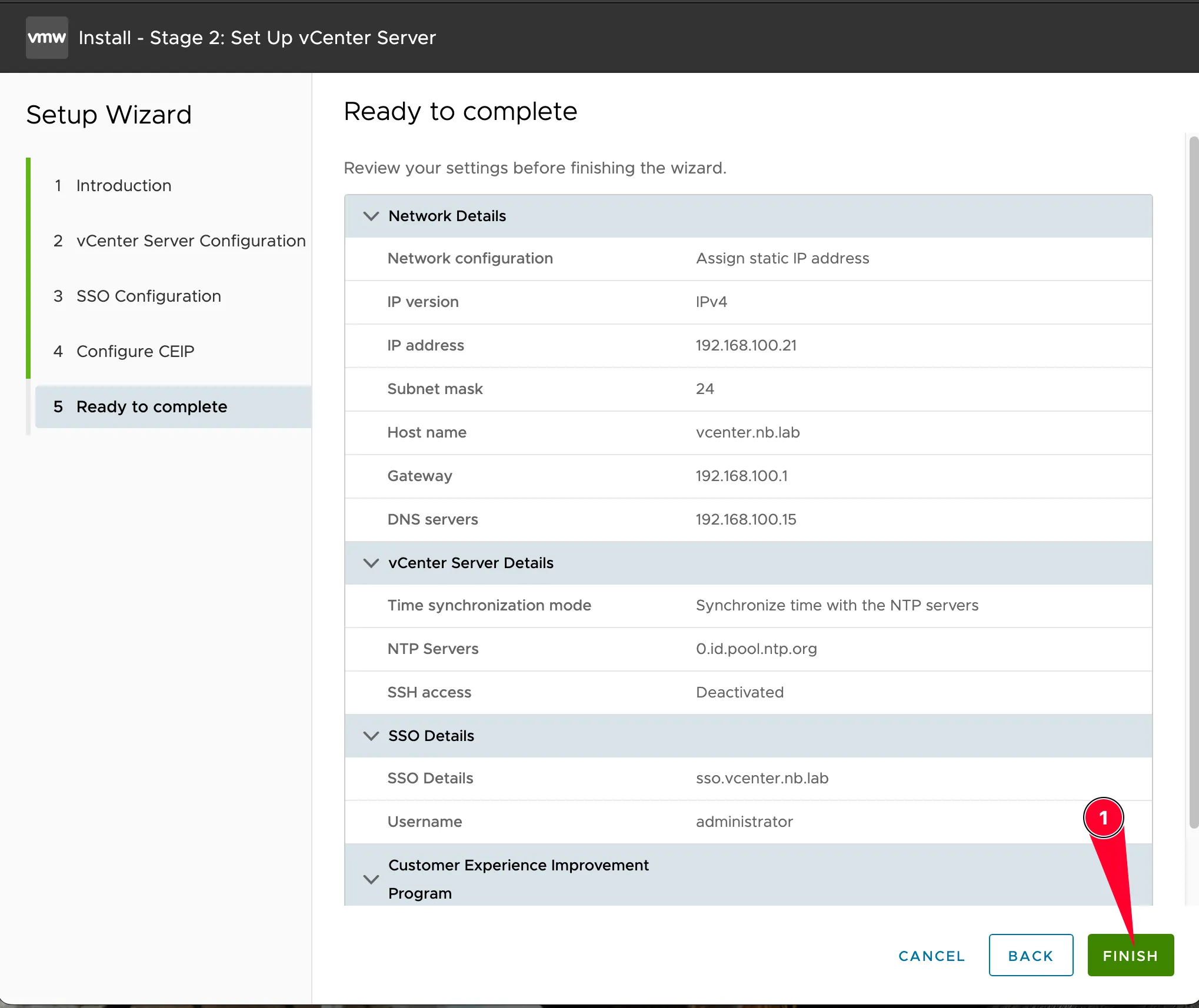Jump to step 3 SSO Configuration
1199x1008 pixels.
coord(137,296)
